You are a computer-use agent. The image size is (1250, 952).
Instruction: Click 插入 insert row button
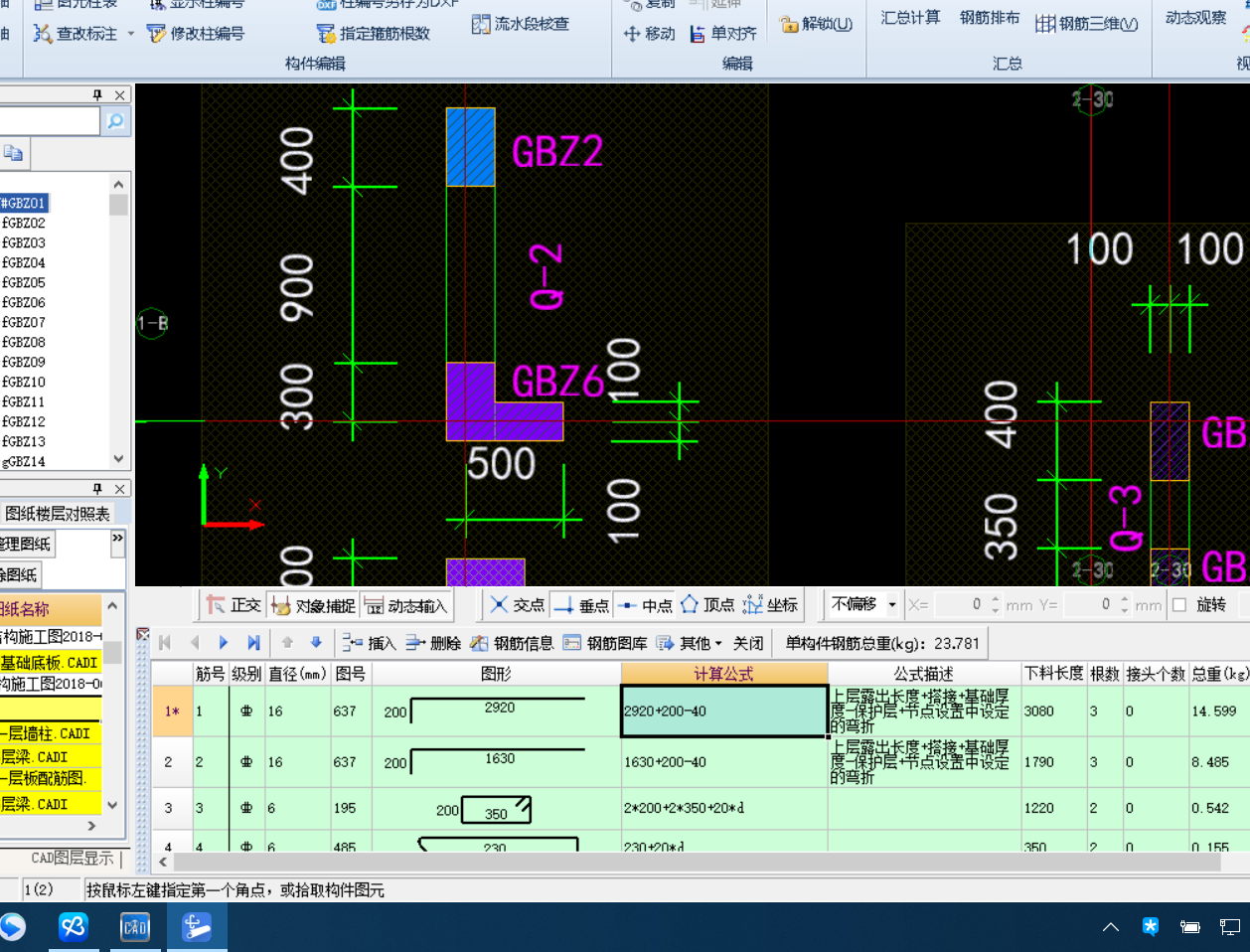click(x=369, y=643)
